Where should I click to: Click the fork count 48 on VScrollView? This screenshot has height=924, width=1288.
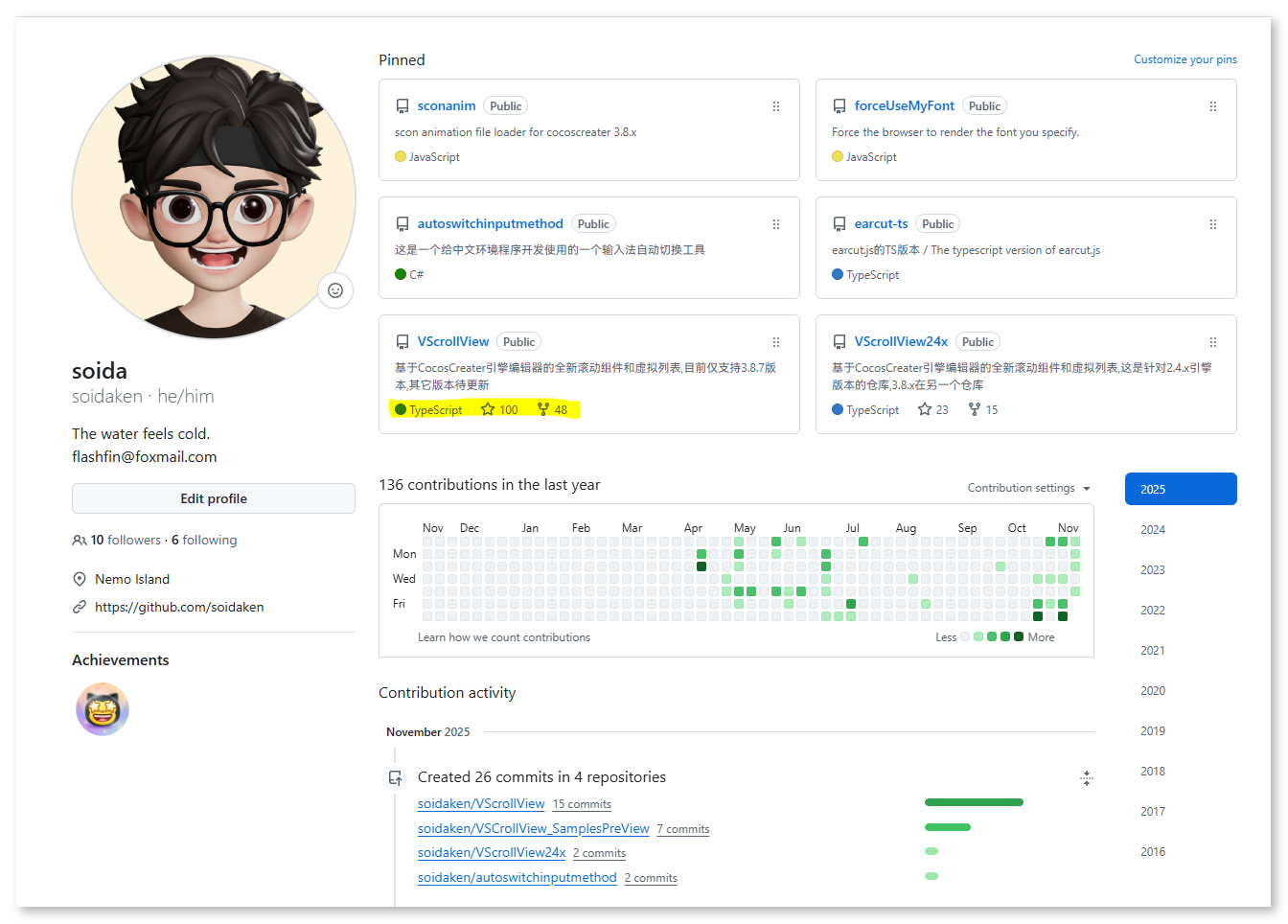pos(552,409)
